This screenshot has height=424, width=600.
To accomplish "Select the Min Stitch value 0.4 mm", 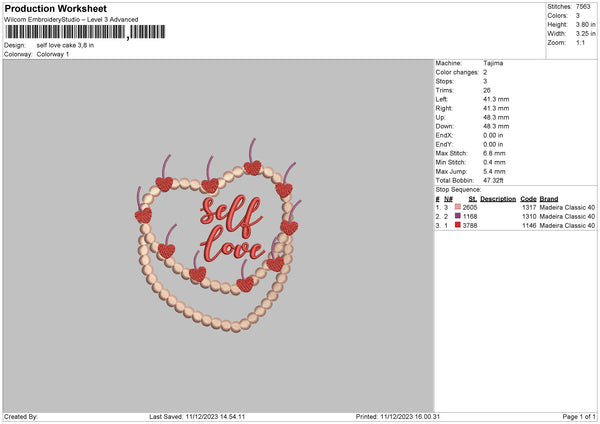I will coord(494,163).
